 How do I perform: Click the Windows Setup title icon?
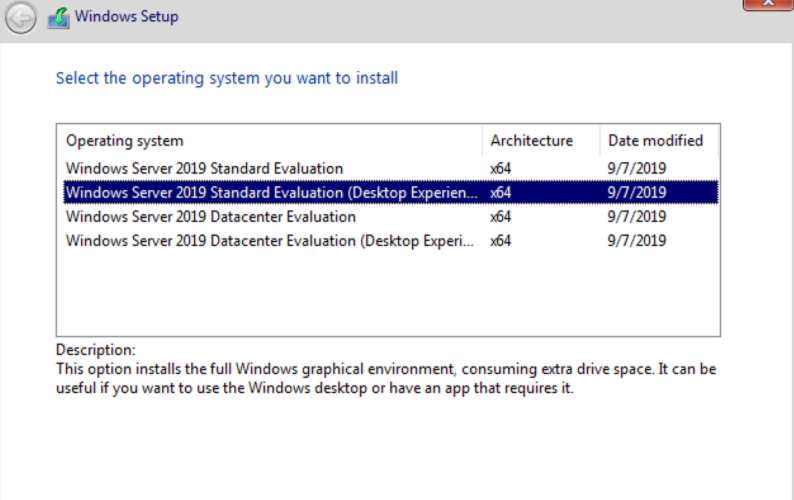pos(59,18)
